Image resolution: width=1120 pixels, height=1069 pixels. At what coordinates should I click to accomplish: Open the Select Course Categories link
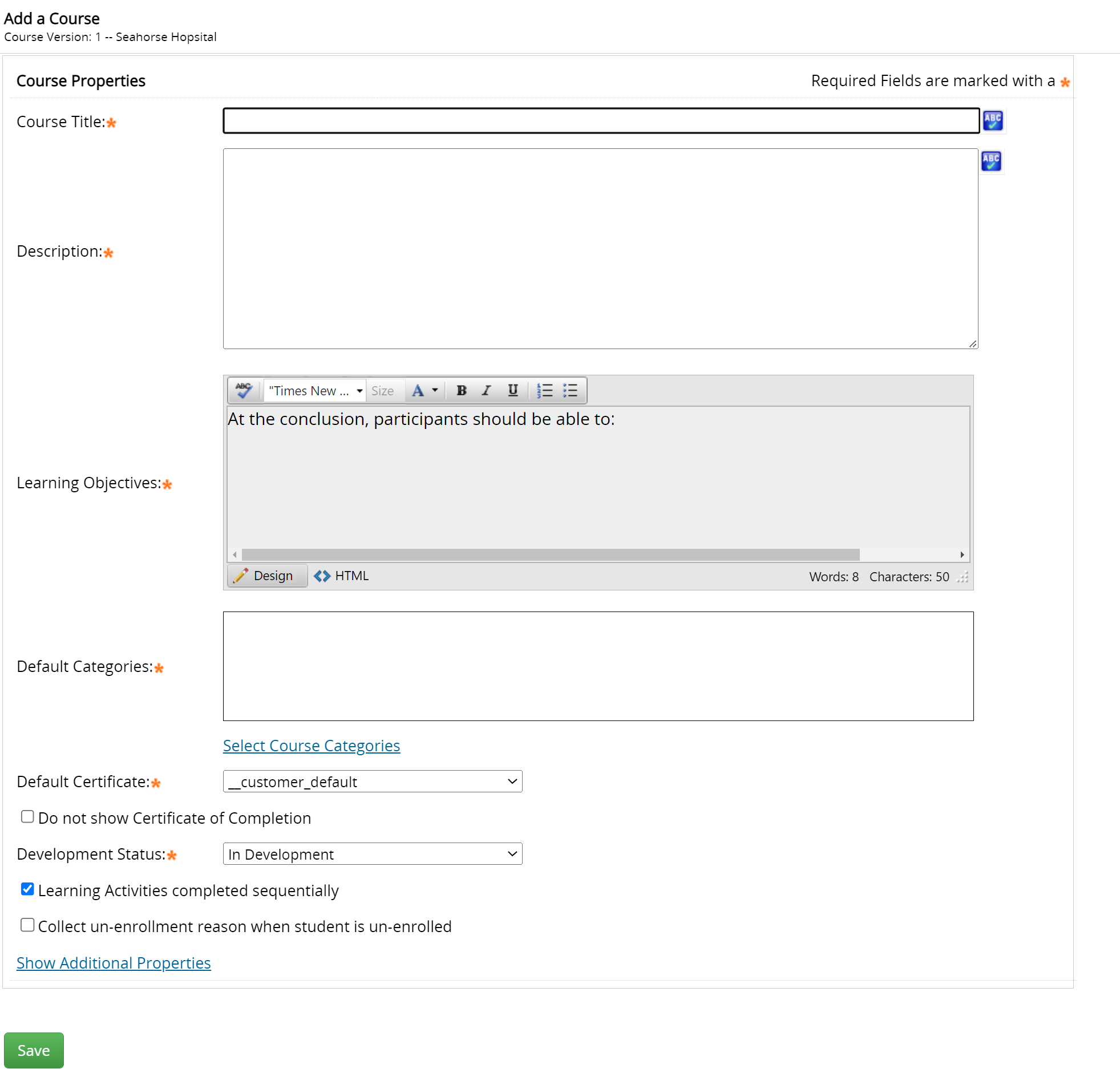(311, 746)
